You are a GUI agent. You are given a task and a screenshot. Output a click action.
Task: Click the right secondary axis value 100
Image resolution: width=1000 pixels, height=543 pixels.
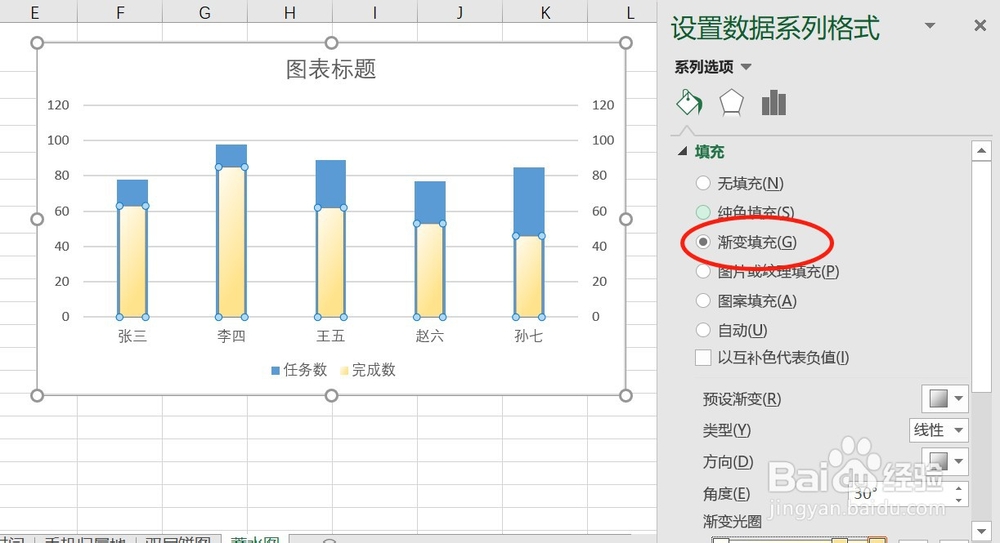pos(603,140)
